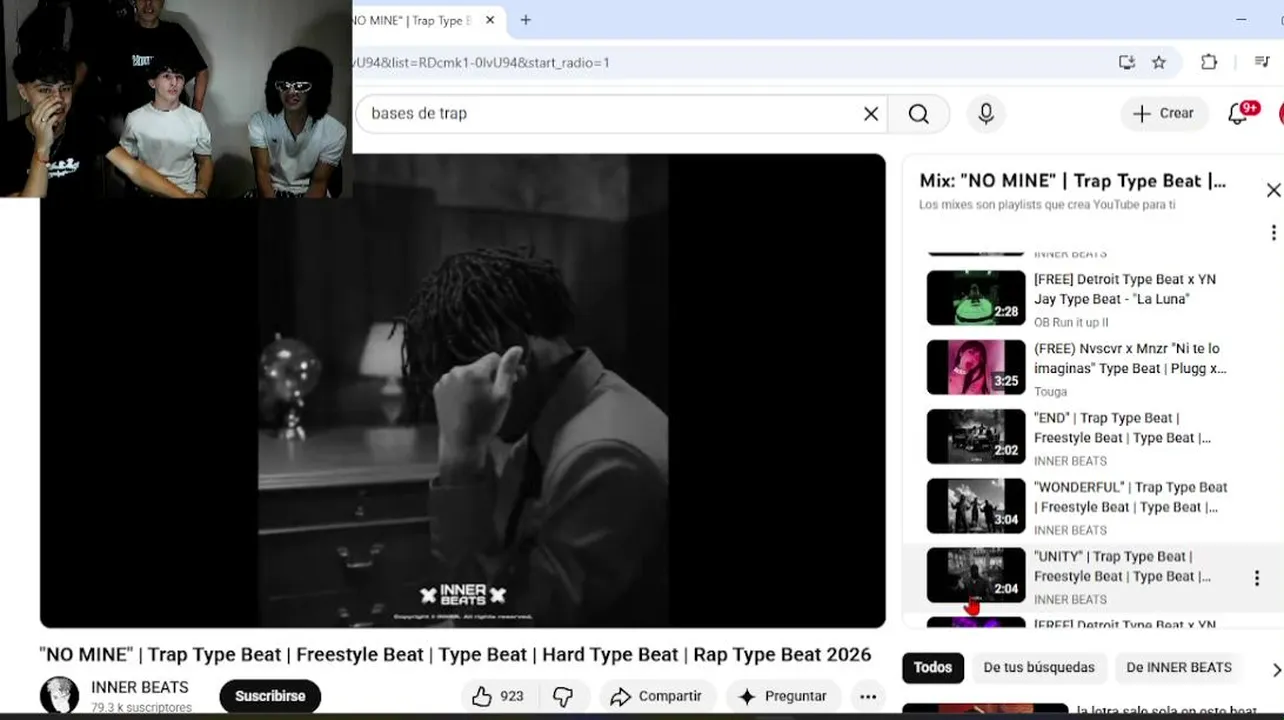
Task: Close the Mix playlist panel
Action: pyautogui.click(x=1273, y=190)
